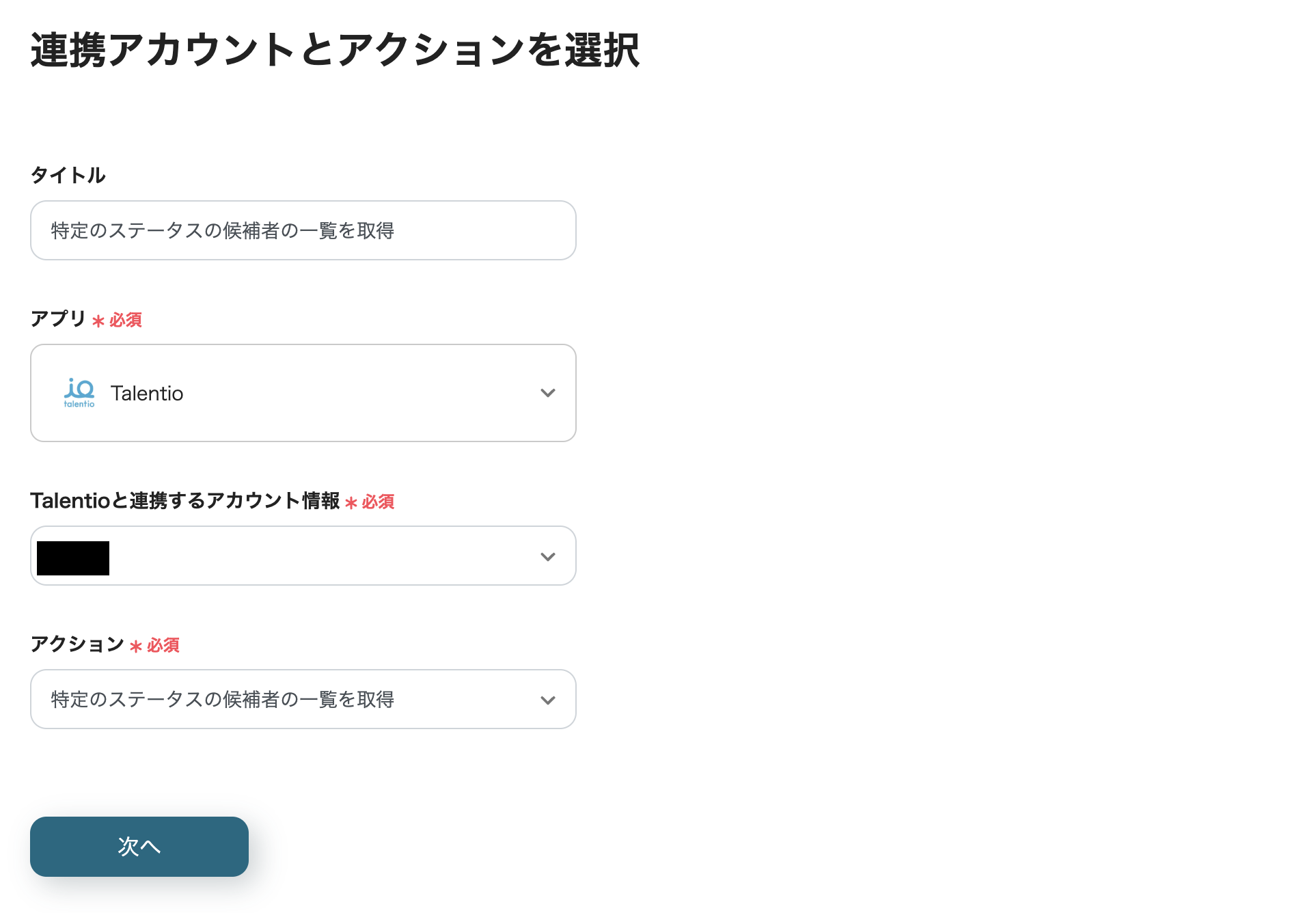
Task: Click the chevron beside Talentio
Action: tap(547, 393)
